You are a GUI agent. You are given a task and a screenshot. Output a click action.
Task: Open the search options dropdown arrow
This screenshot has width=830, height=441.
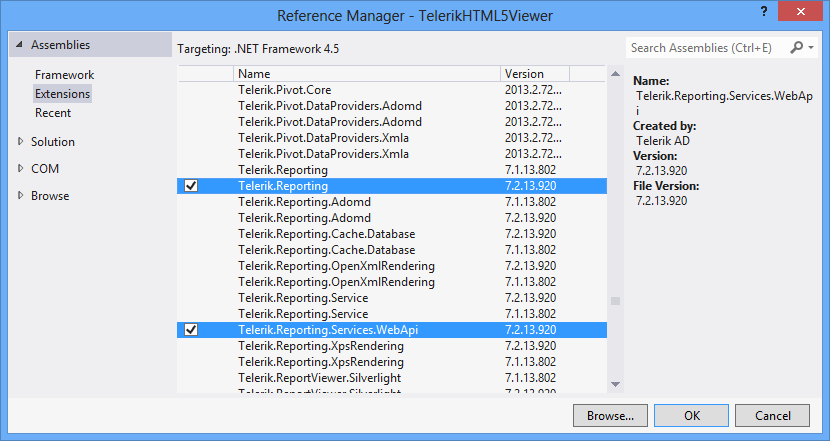click(809, 47)
